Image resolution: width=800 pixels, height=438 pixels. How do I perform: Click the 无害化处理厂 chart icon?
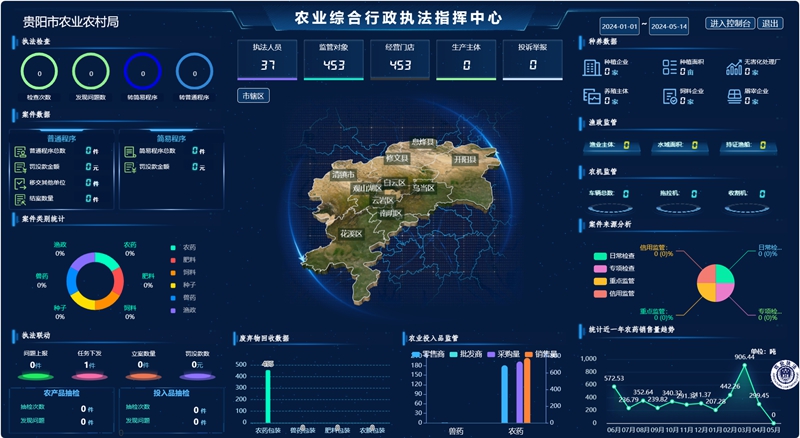point(732,67)
